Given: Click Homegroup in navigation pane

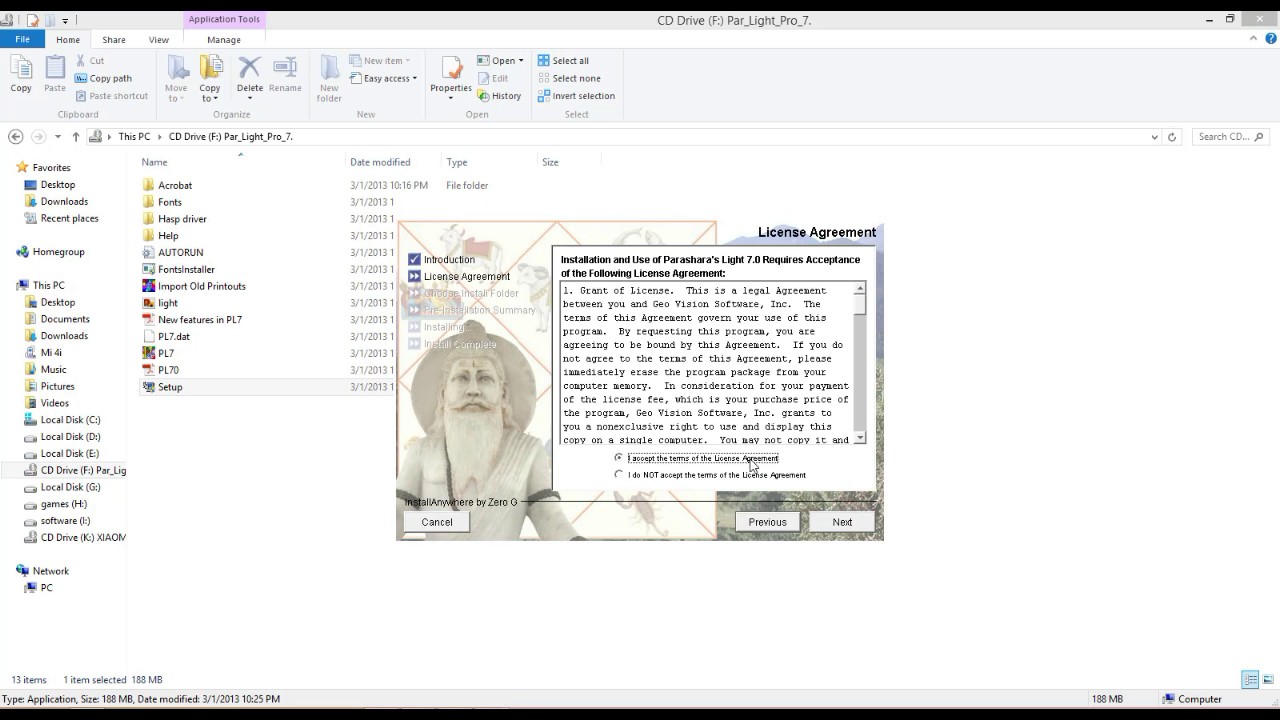Looking at the screenshot, I should tap(58, 252).
